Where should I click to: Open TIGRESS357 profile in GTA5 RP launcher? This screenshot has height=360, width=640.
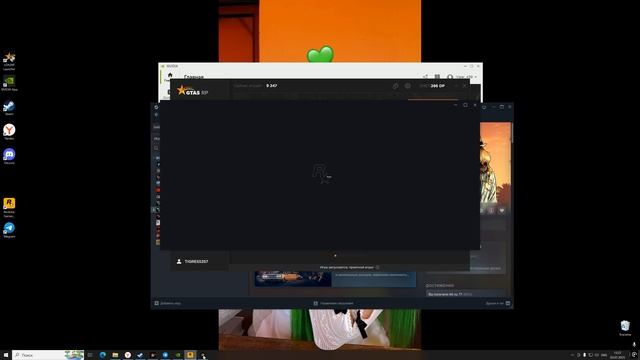point(193,262)
